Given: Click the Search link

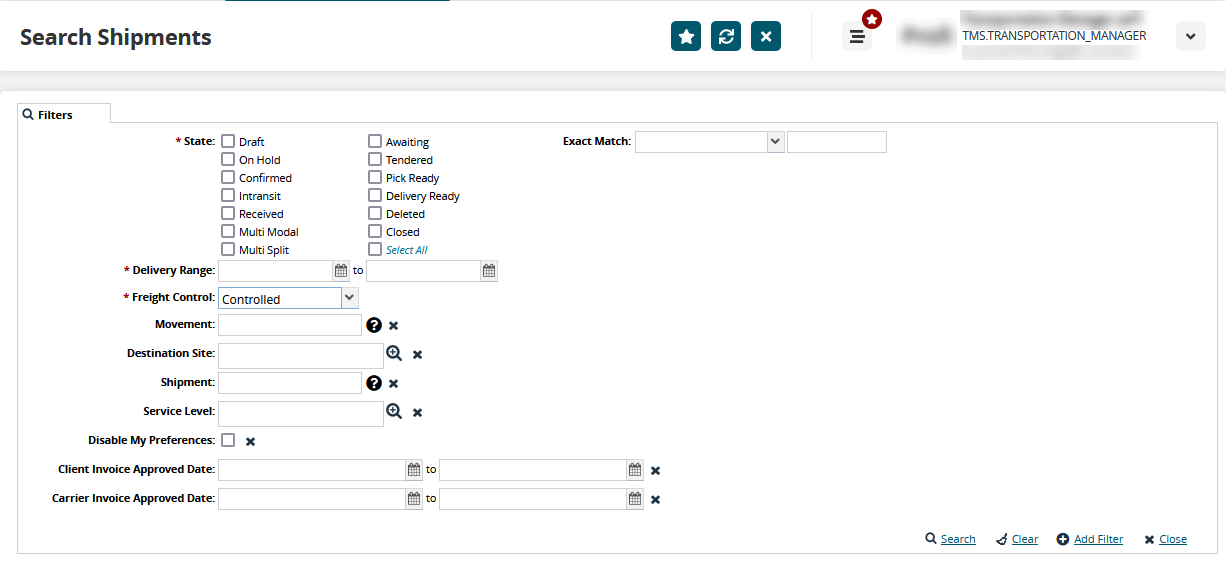Looking at the screenshot, I should 957,539.
